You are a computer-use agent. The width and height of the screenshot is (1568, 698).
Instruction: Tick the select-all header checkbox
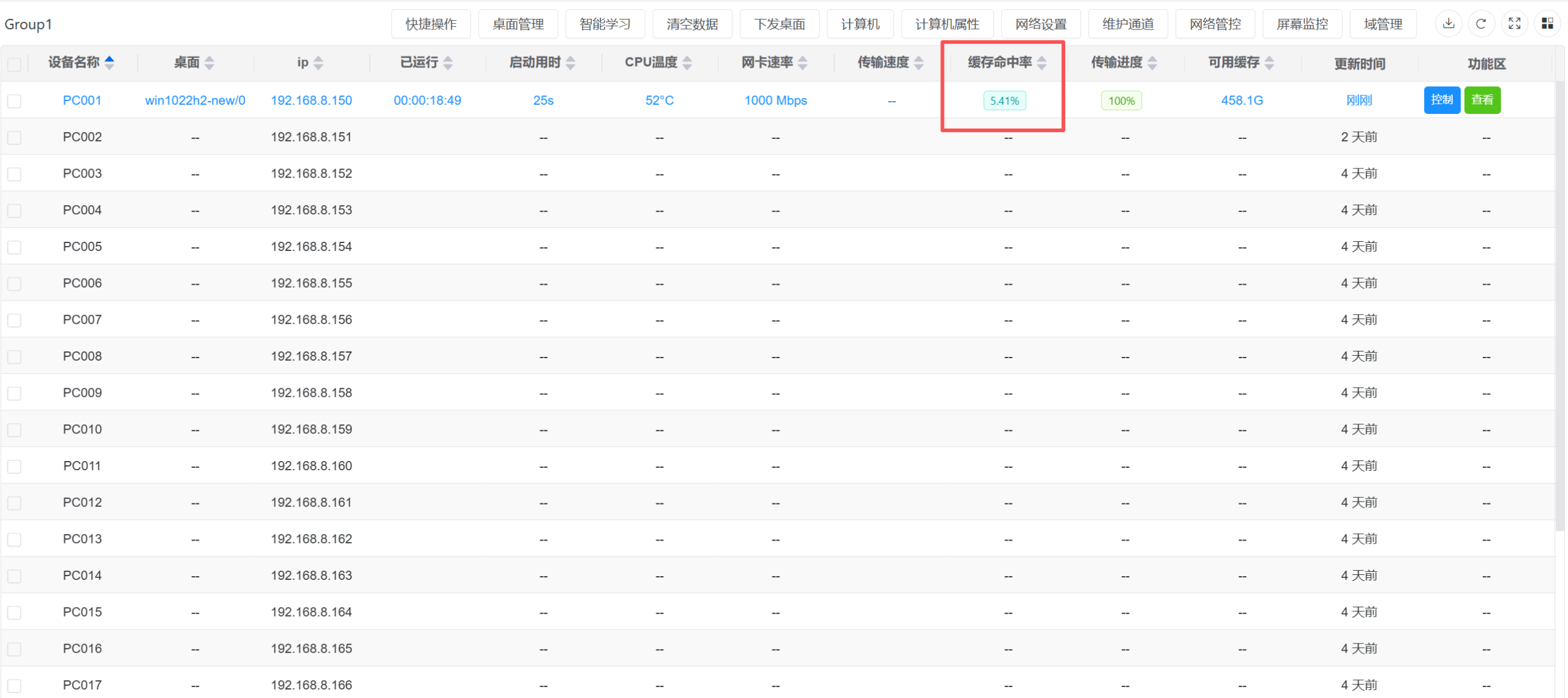[x=15, y=64]
